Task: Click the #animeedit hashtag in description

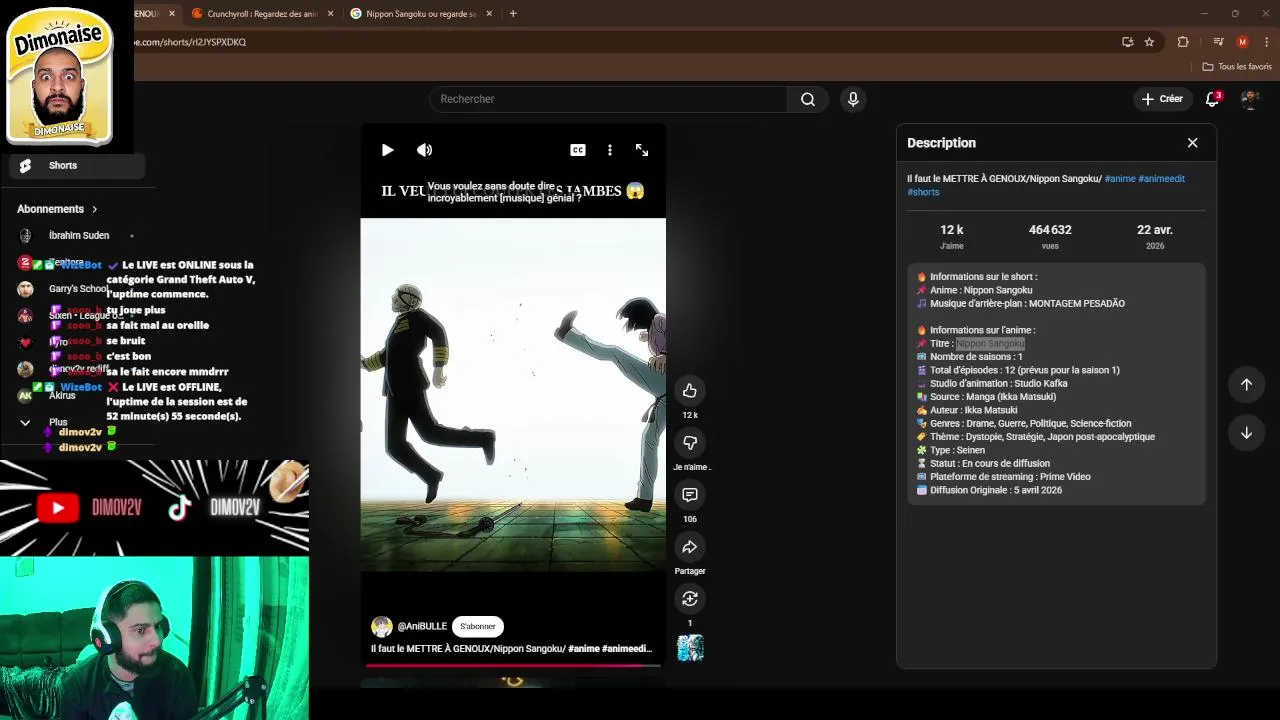Action: coord(1161,179)
